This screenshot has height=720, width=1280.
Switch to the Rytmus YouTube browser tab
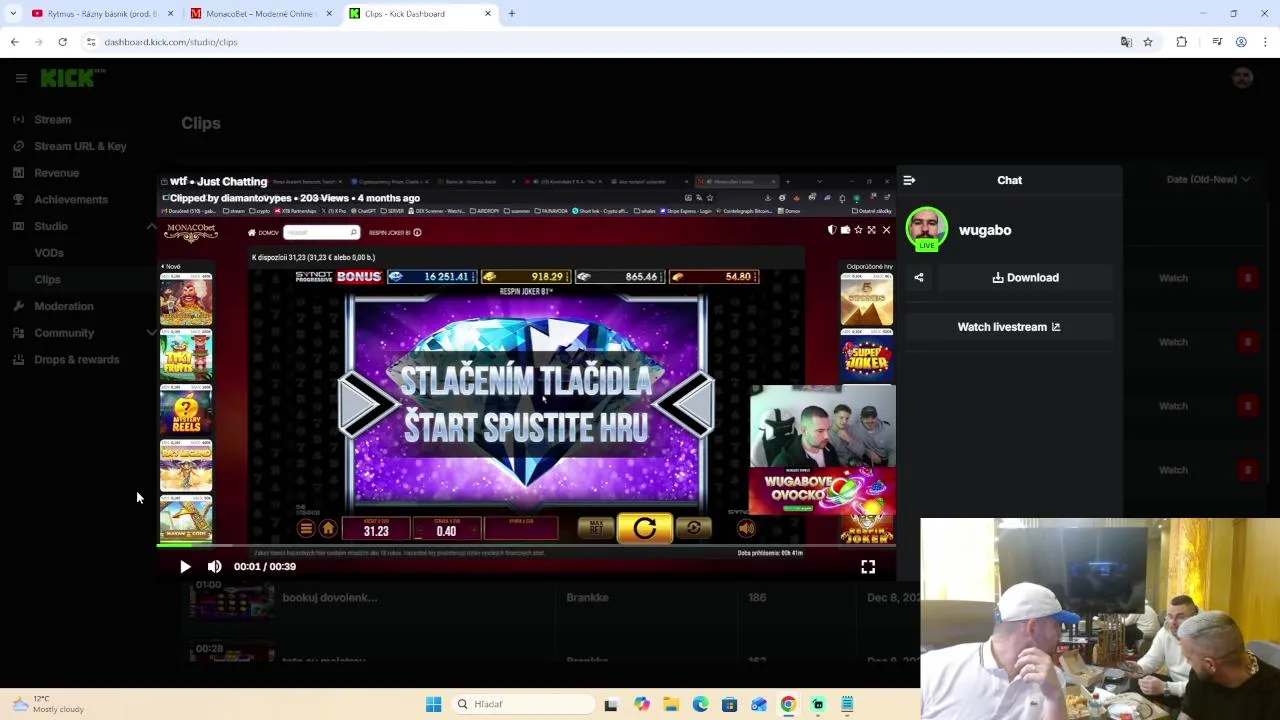(100, 14)
